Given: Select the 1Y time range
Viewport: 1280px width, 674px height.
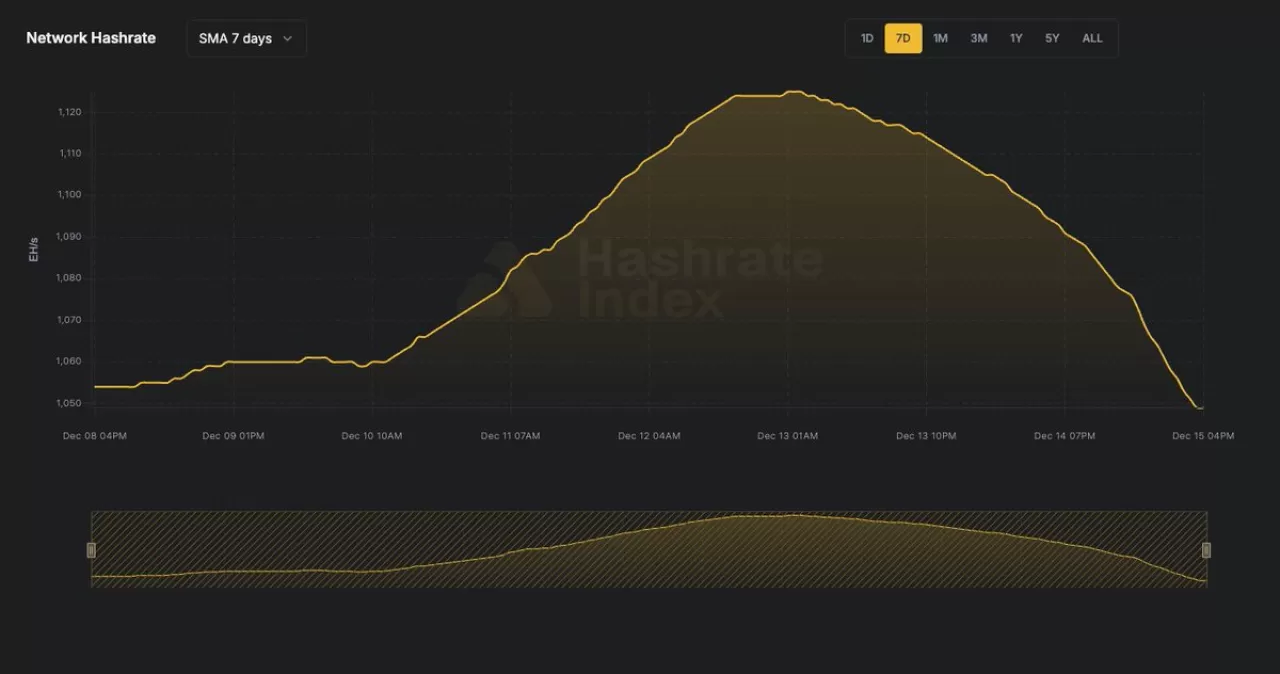Looking at the screenshot, I should (x=1015, y=38).
